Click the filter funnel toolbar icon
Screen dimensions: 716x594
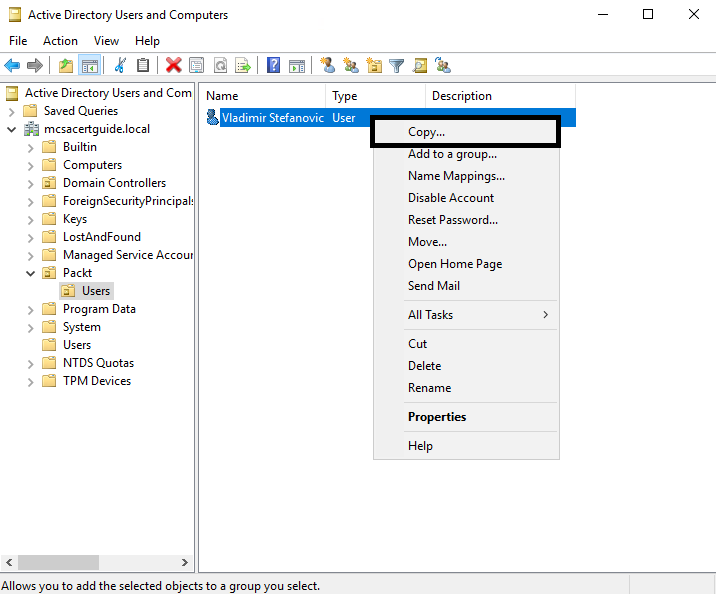pyautogui.click(x=397, y=66)
